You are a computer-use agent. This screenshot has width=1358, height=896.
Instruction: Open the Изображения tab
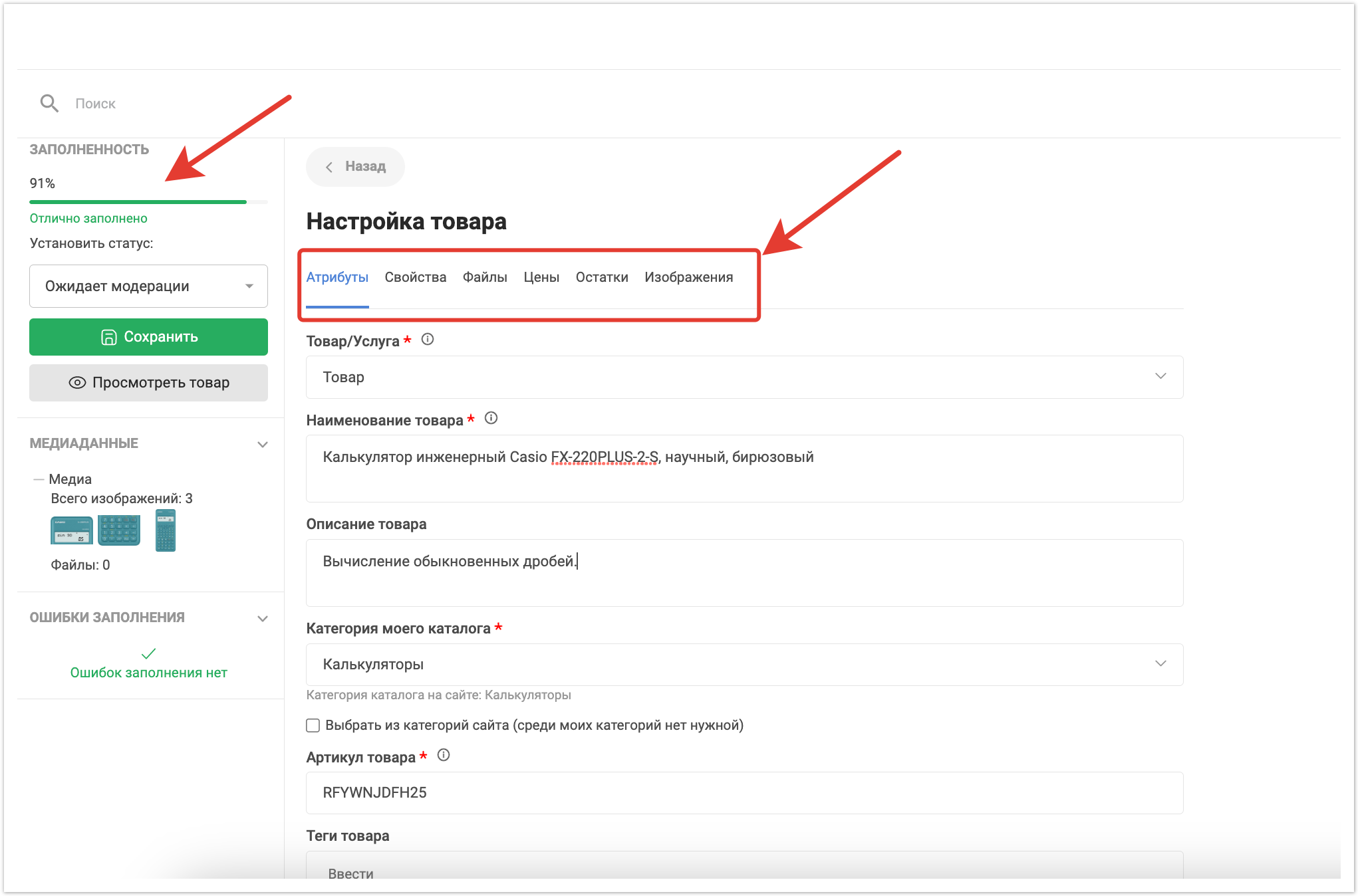tap(688, 277)
